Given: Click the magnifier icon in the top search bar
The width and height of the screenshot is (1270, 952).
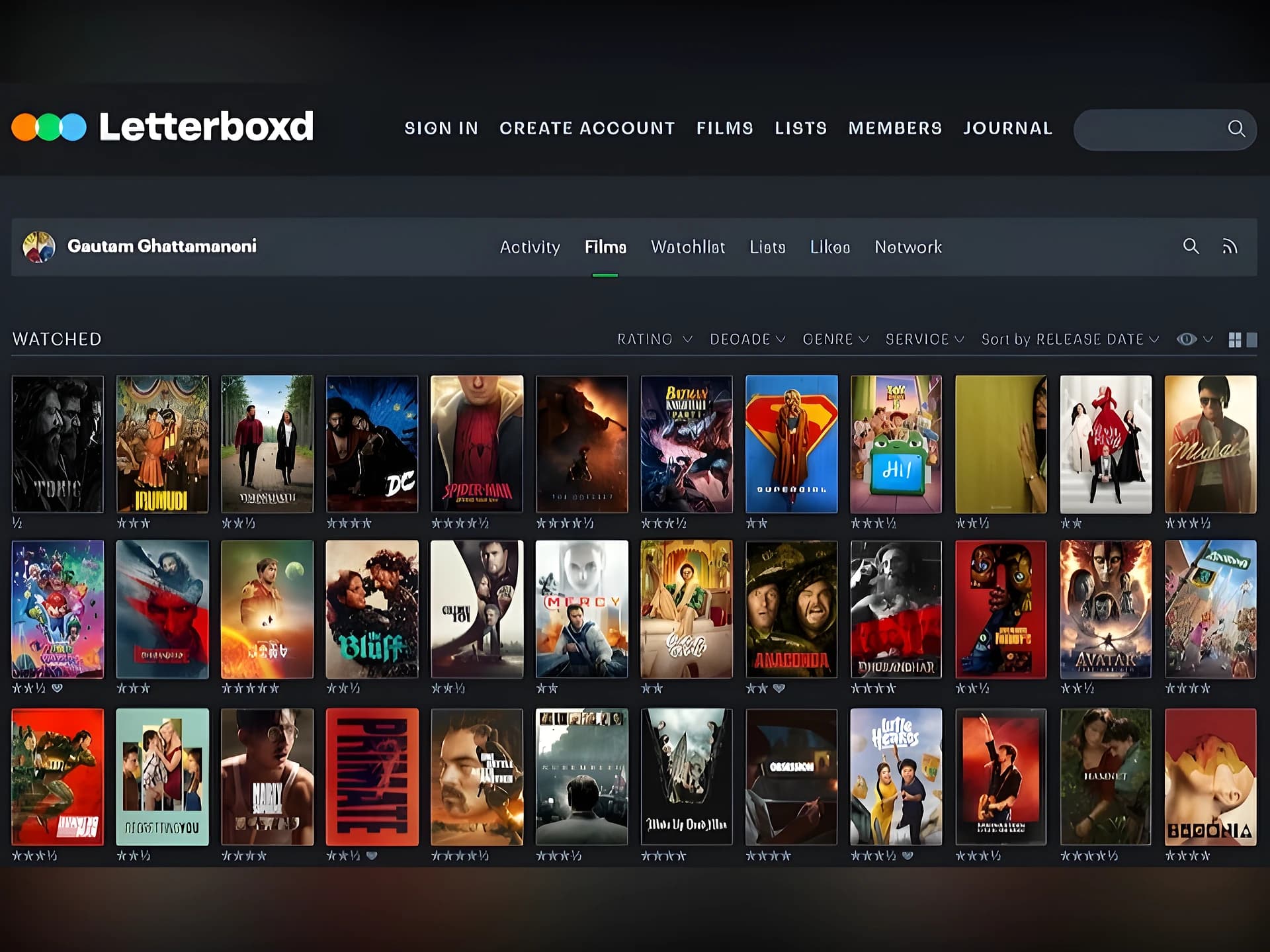Looking at the screenshot, I should (x=1236, y=128).
